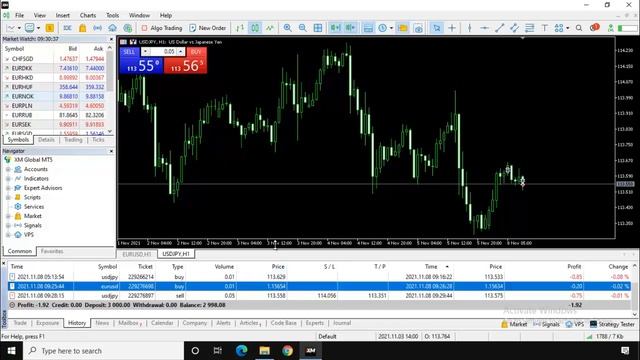Image resolution: width=640 pixels, height=360 pixels.
Task: Open the Charts menu
Action: (x=88, y=15)
